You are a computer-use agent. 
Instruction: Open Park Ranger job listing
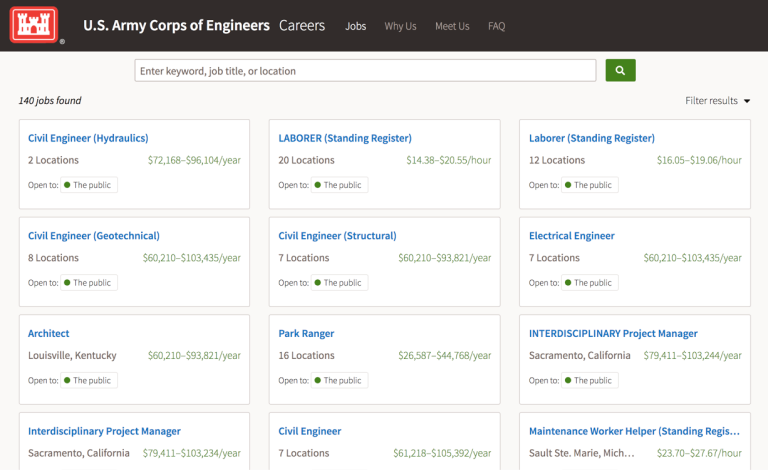point(306,333)
